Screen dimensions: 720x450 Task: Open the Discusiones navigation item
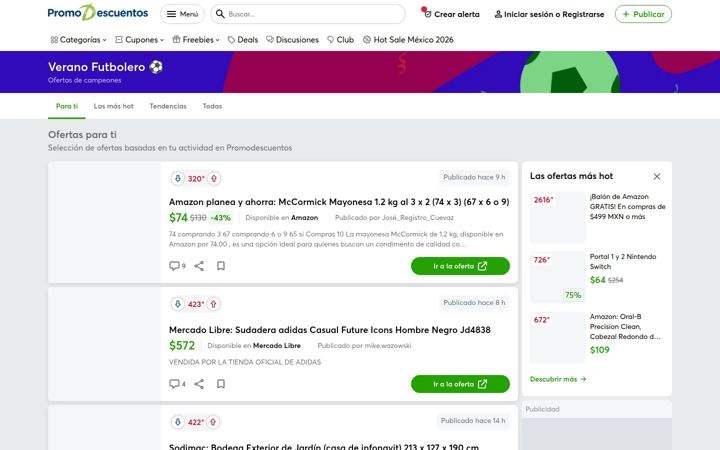tap(292, 40)
